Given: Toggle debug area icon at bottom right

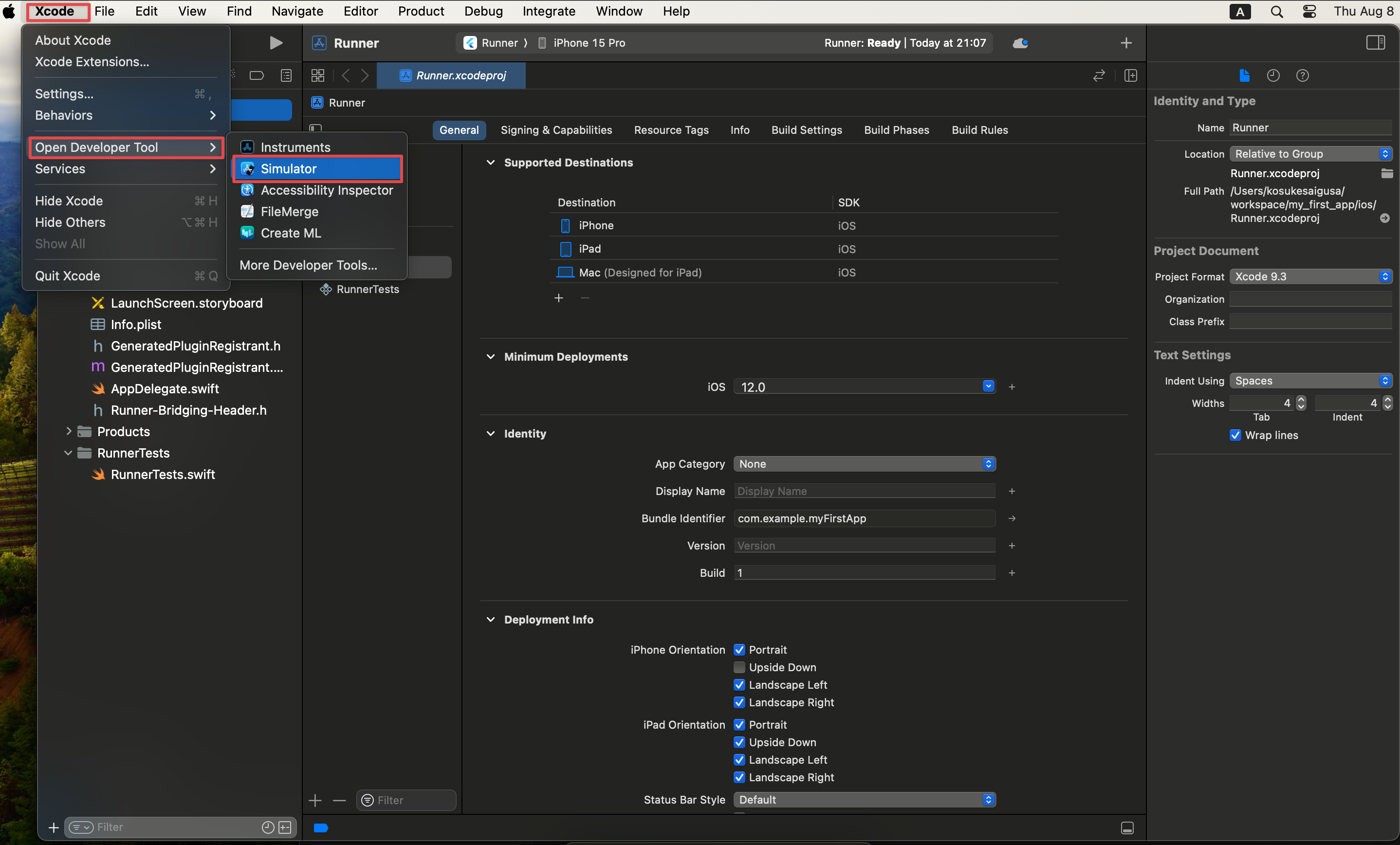Looking at the screenshot, I should coord(1127,828).
